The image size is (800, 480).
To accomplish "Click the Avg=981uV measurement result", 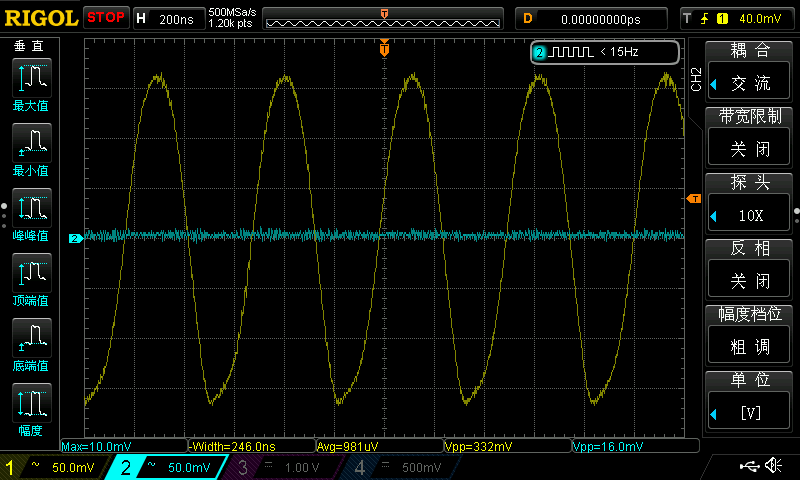I will [x=347, y=447].
